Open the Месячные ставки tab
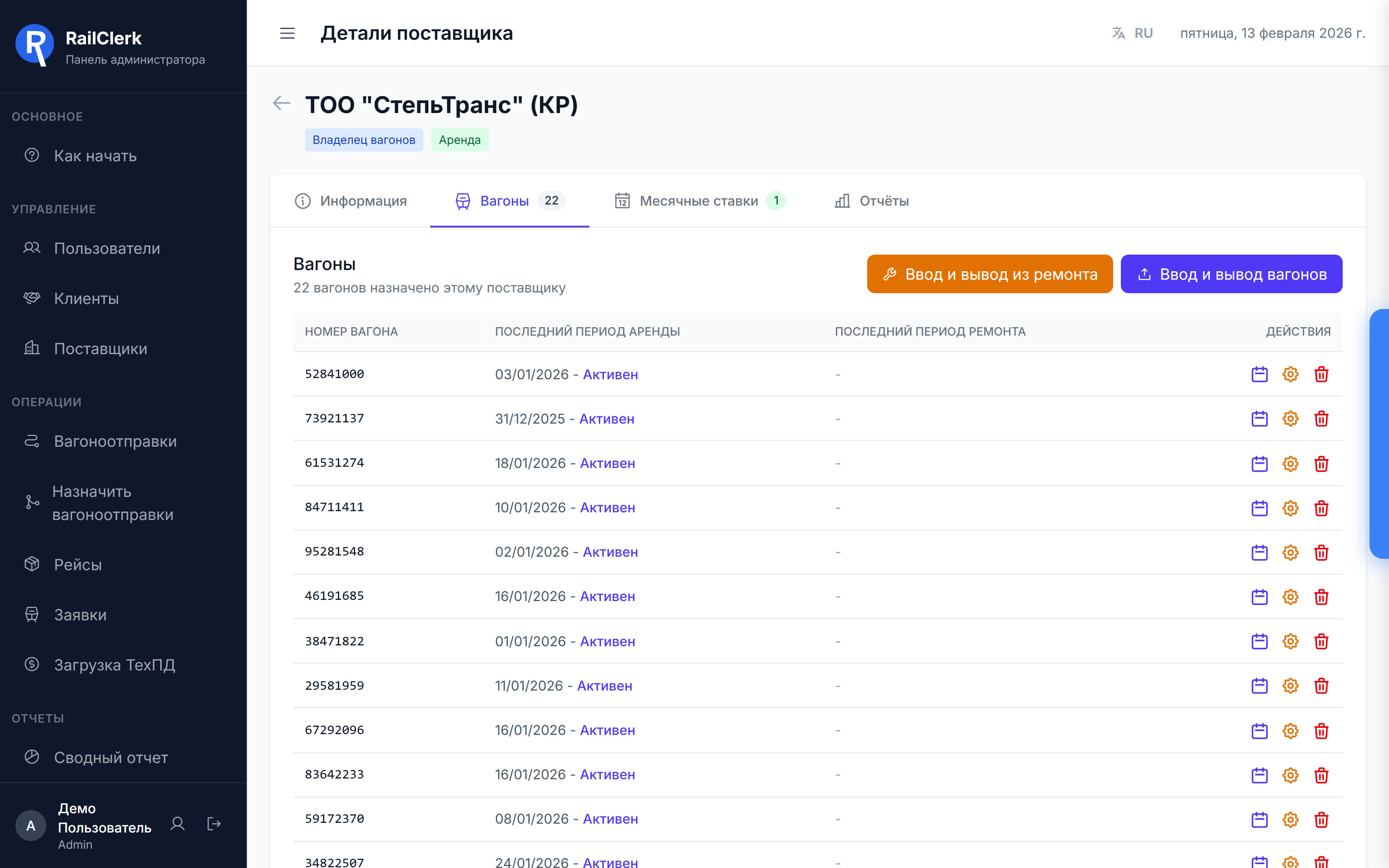This screenshot has height=868, width=1389. click(699, 201)
